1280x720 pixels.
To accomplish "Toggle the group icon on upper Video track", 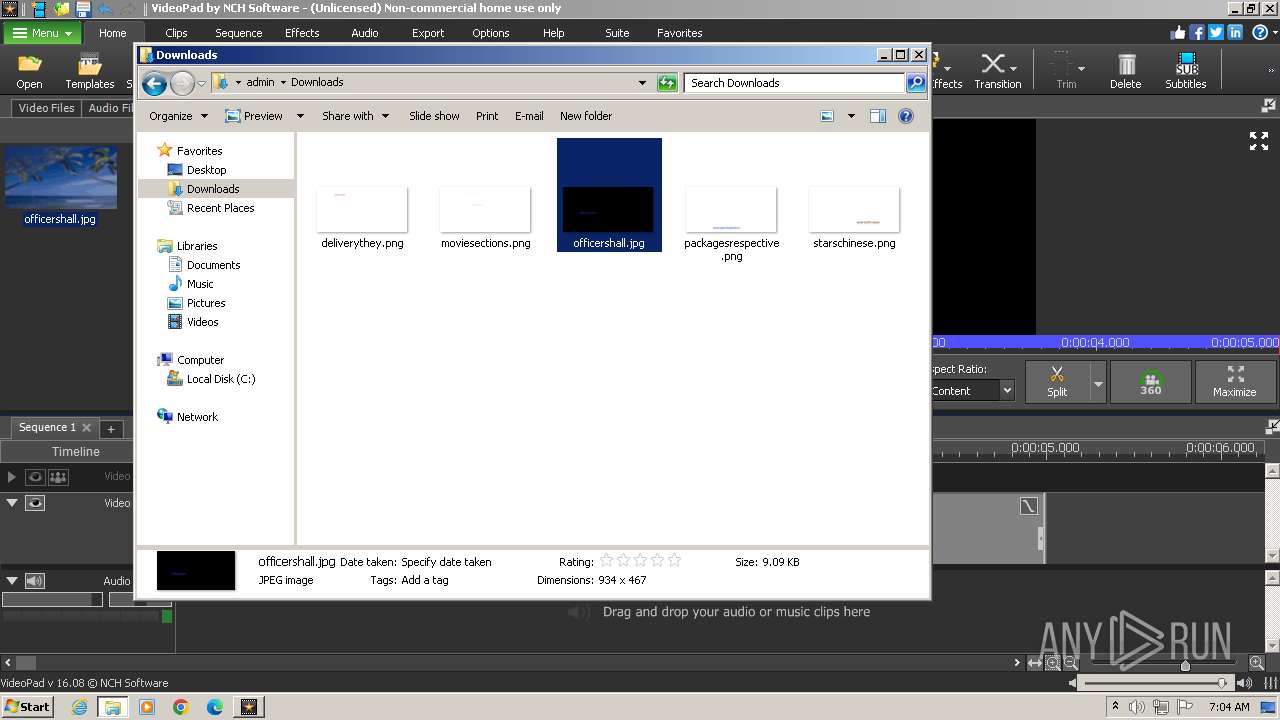I will (58, 478).
